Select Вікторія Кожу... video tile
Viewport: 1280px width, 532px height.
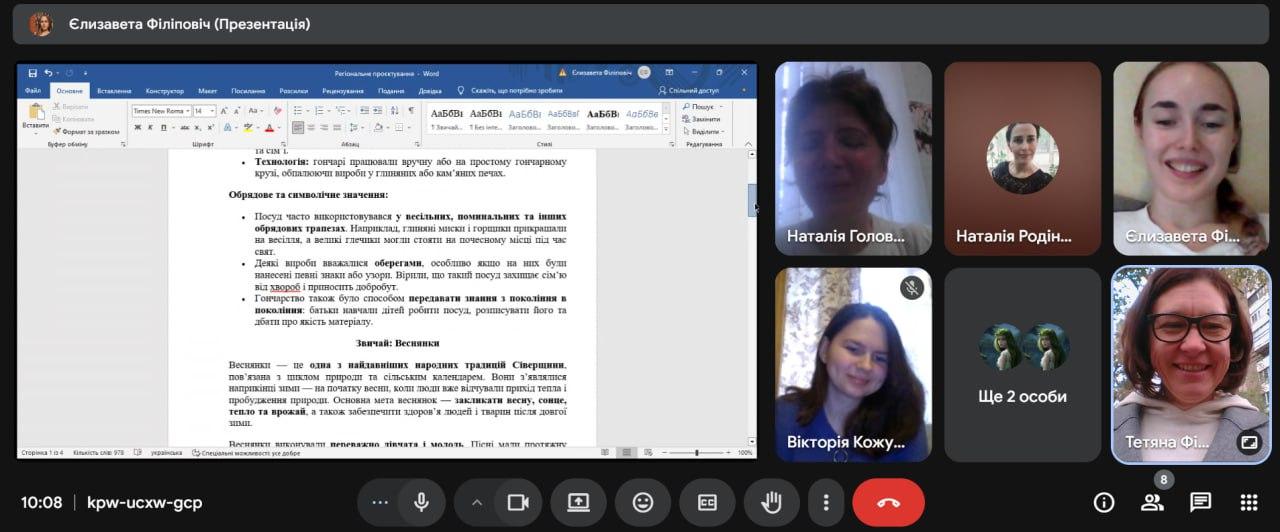click(853, 364)
